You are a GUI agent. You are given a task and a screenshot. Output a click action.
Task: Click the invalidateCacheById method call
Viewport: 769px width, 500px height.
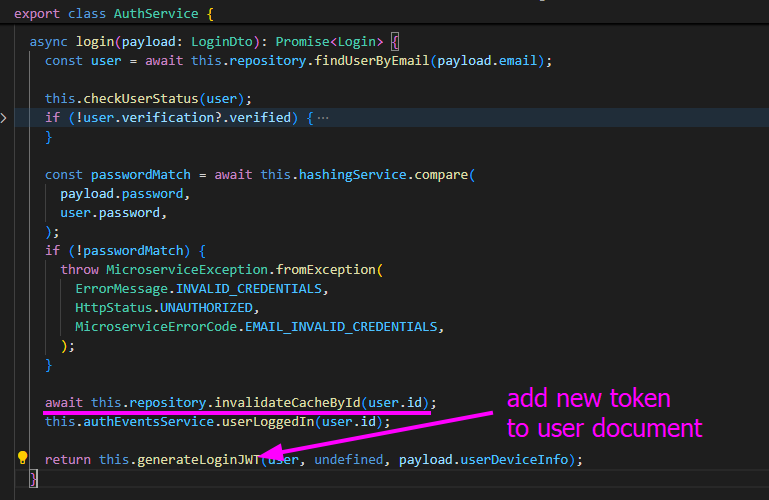click(287, 402)
